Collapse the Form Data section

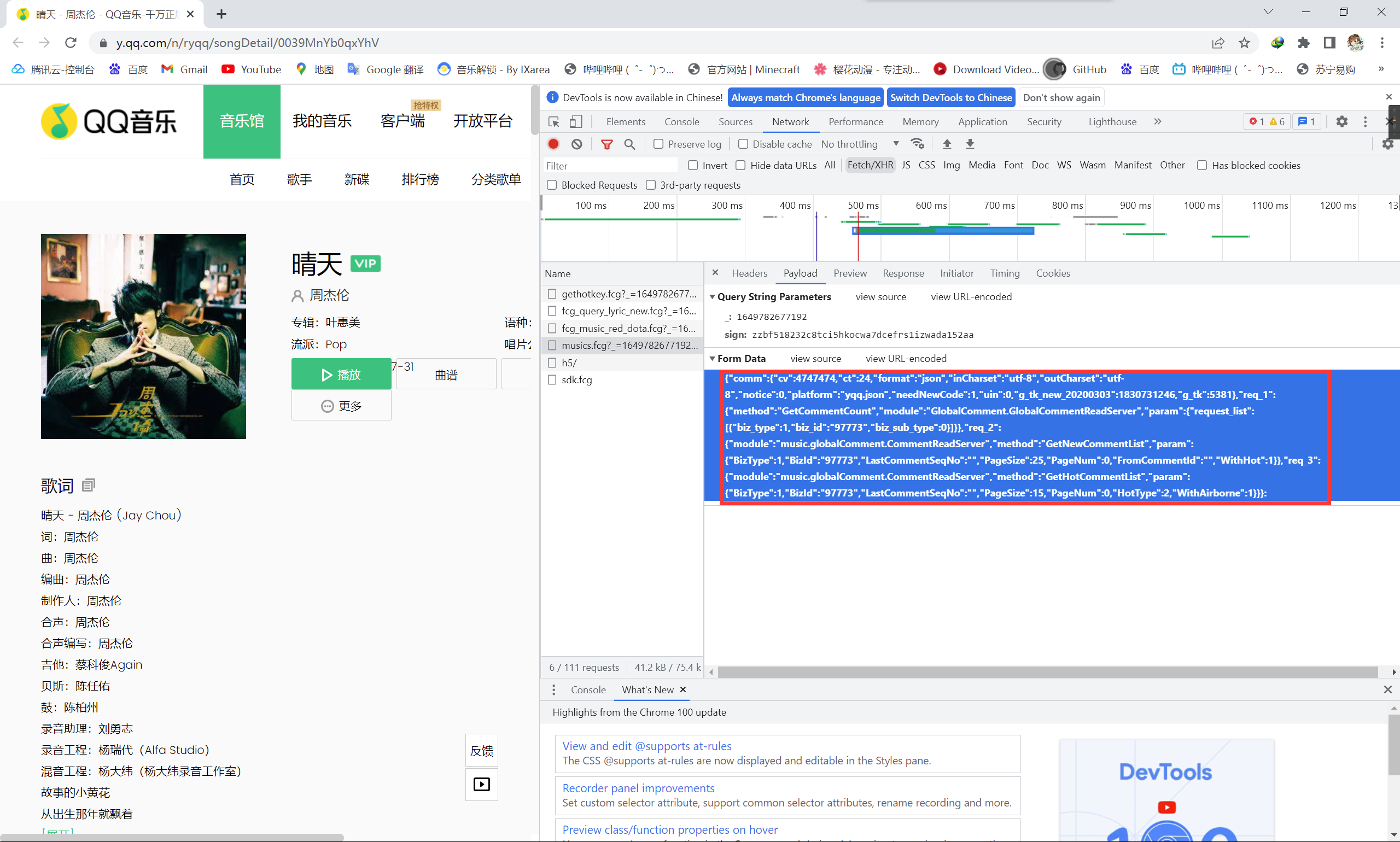click(712, 359)
